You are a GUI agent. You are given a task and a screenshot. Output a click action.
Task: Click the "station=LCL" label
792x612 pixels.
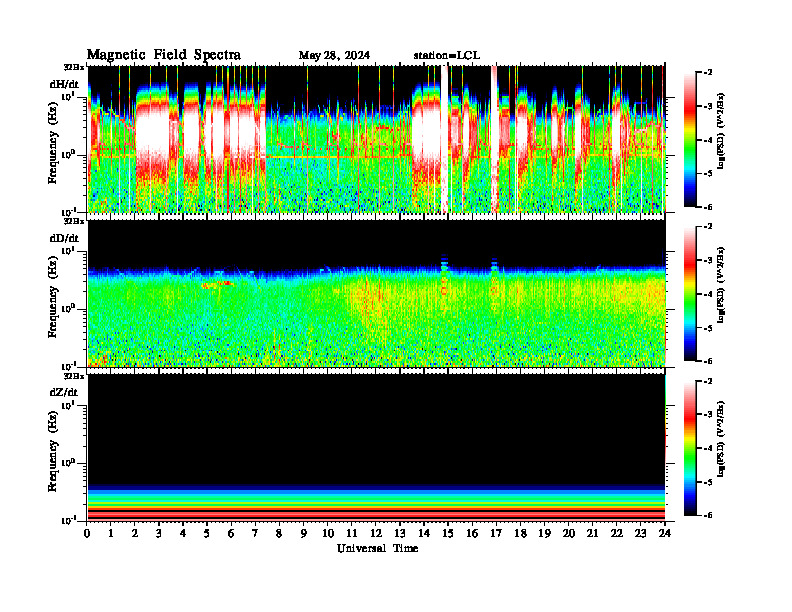coord(447,56)
